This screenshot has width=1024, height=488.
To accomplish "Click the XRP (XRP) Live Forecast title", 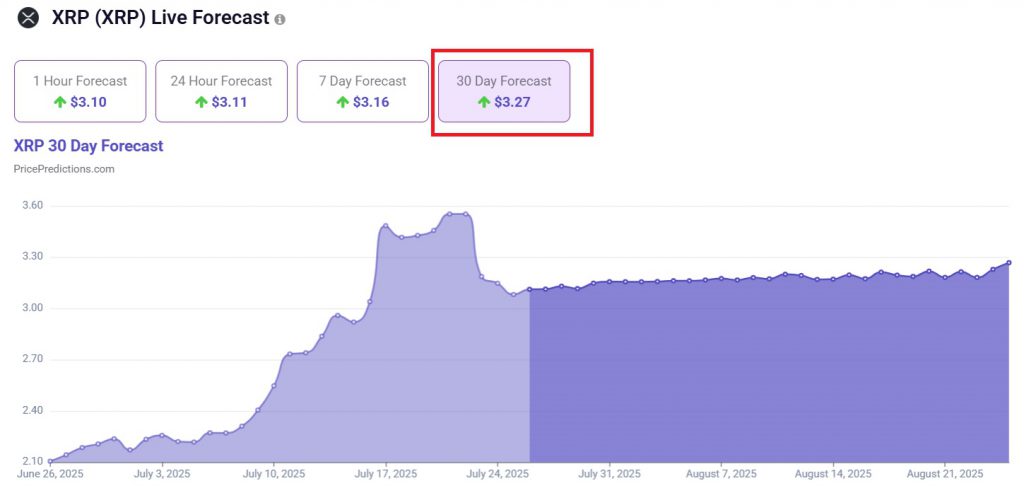I will coord(160,18).
